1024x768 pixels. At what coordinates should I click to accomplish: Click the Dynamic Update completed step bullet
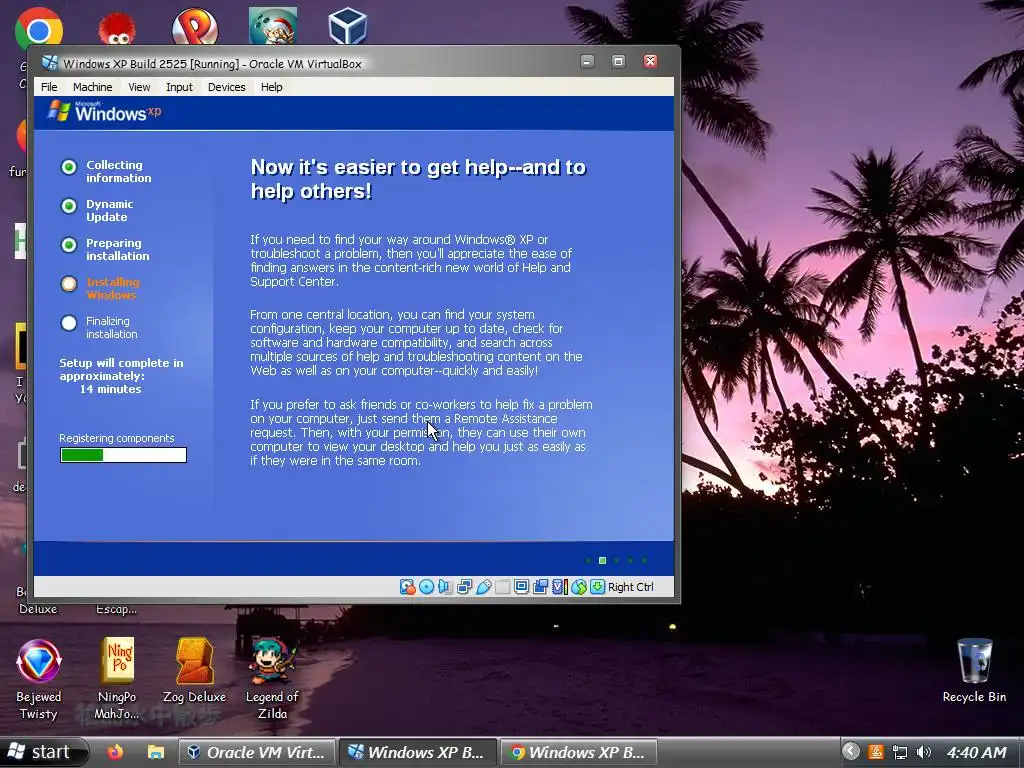point(69,206)
